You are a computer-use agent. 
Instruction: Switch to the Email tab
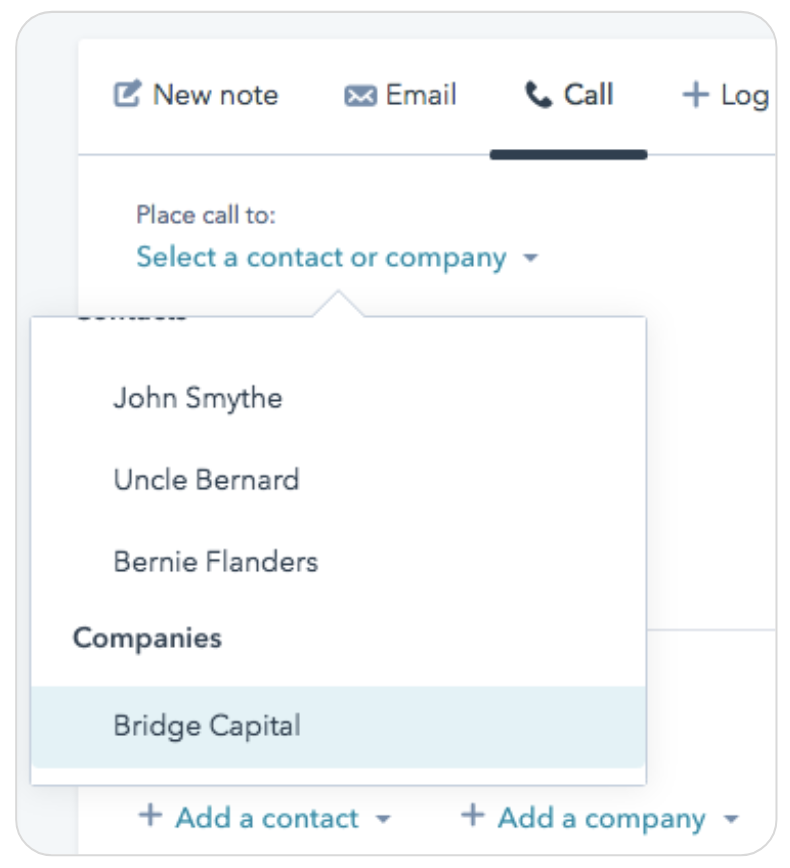[x=400, y=94]
